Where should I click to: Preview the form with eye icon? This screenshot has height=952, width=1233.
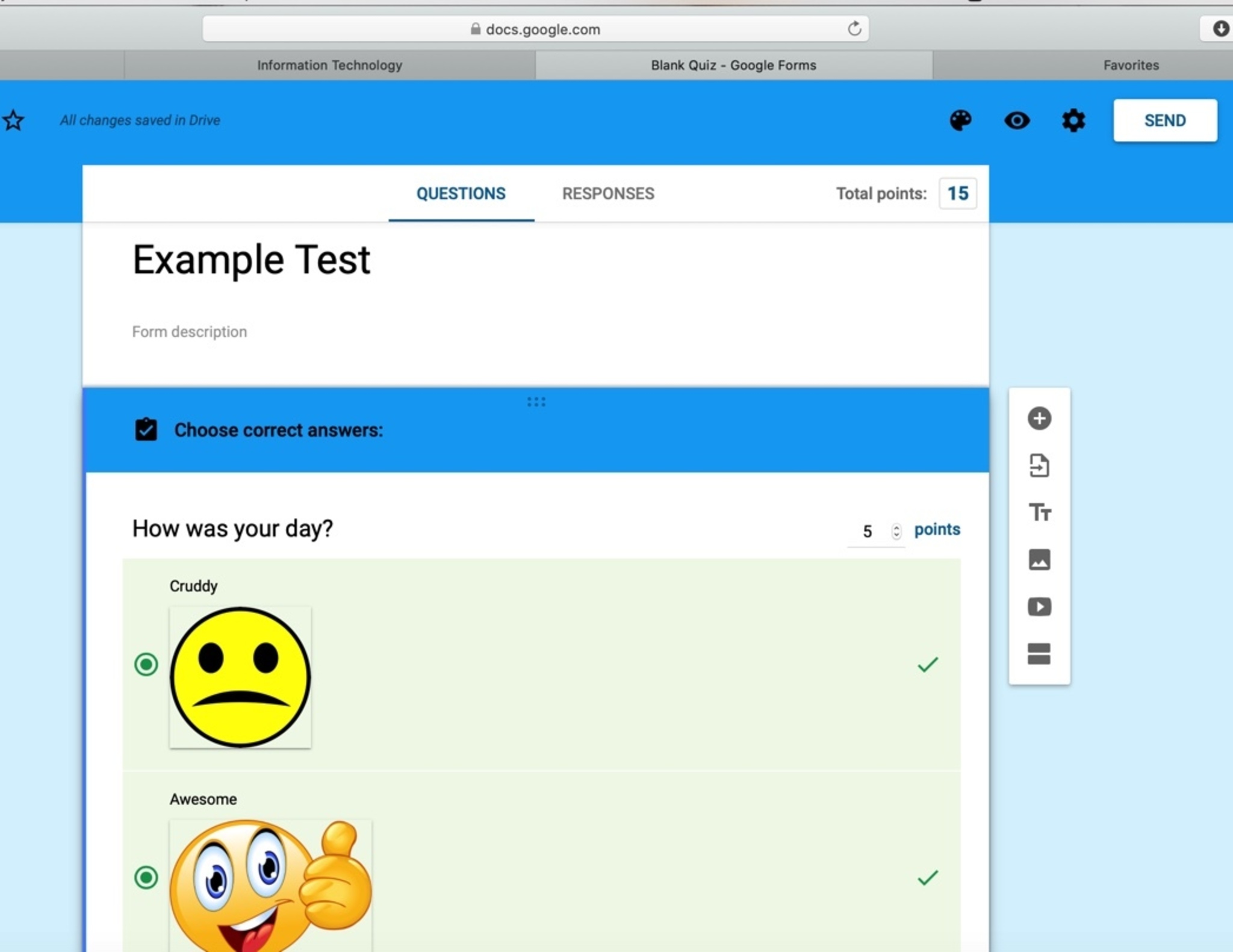click(1017, 120)
